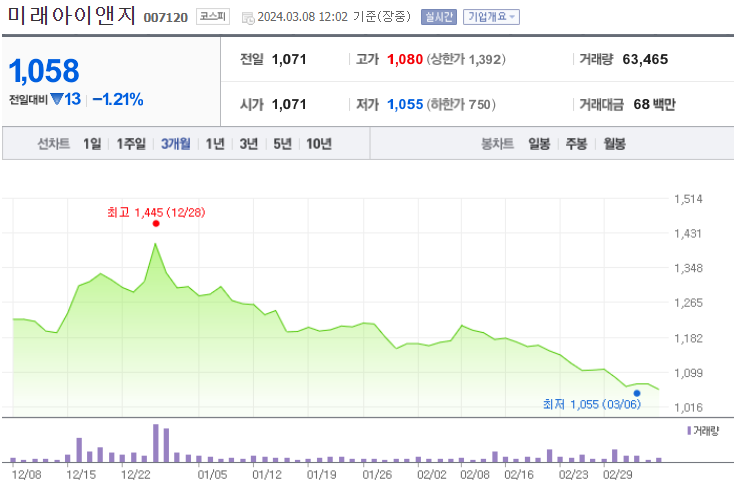The image size is (734, 503).
Task: Select the 1주일 line chart tab
Action: 131,144
